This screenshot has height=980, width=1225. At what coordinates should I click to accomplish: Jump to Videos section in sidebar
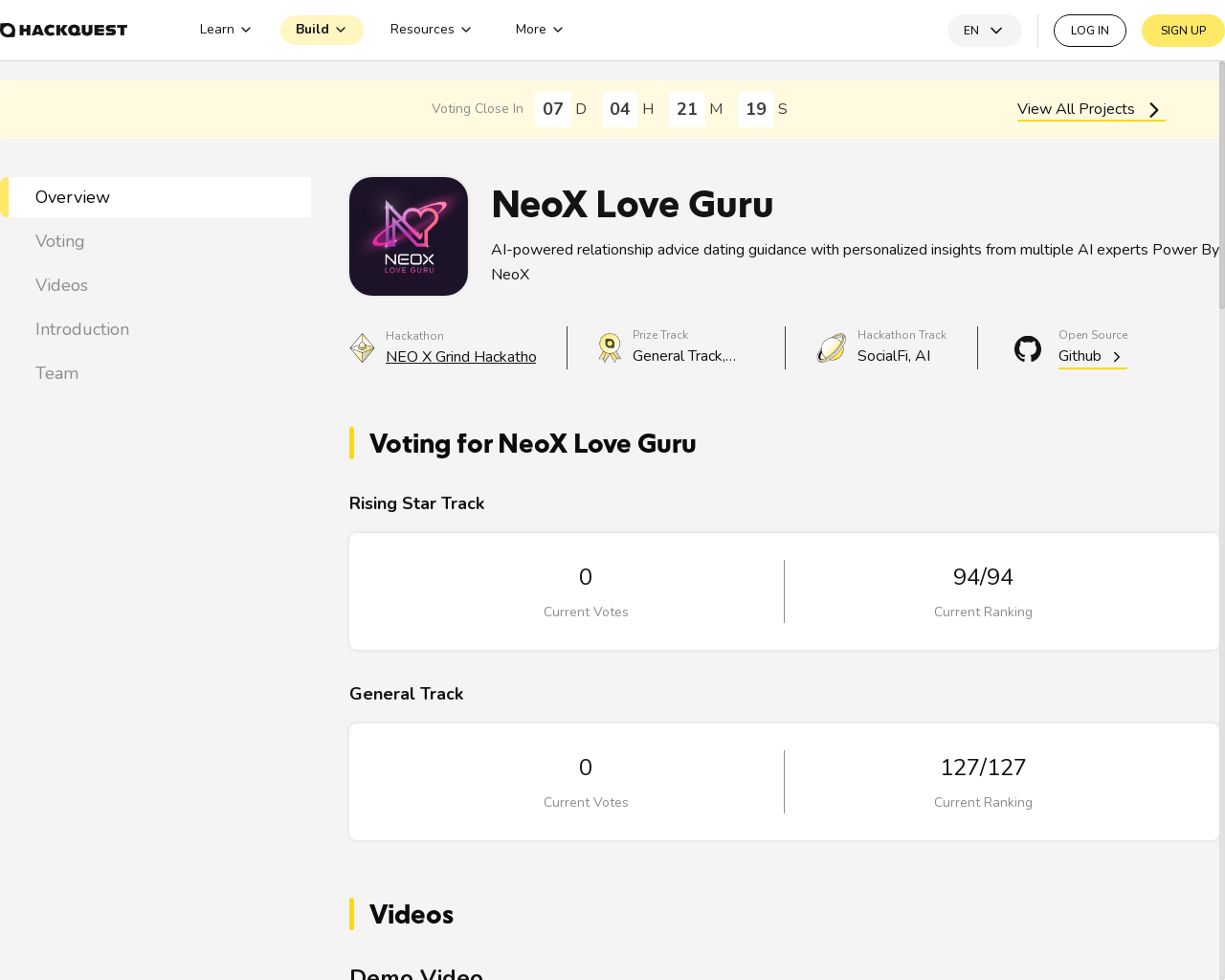click(x=156, y=285)
